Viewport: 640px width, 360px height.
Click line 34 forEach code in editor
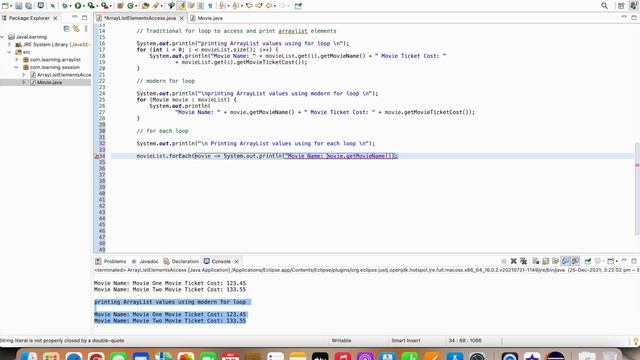pos(267,156)
